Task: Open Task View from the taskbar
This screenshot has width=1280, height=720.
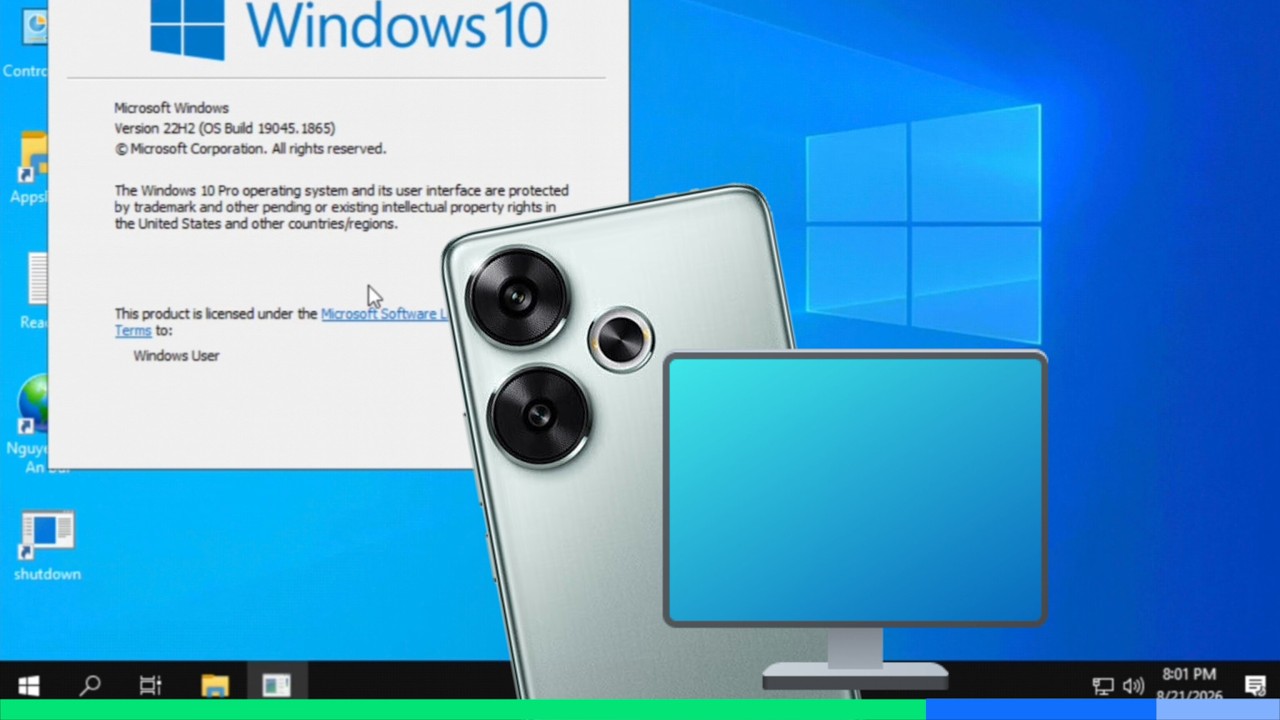Action: 150,685
